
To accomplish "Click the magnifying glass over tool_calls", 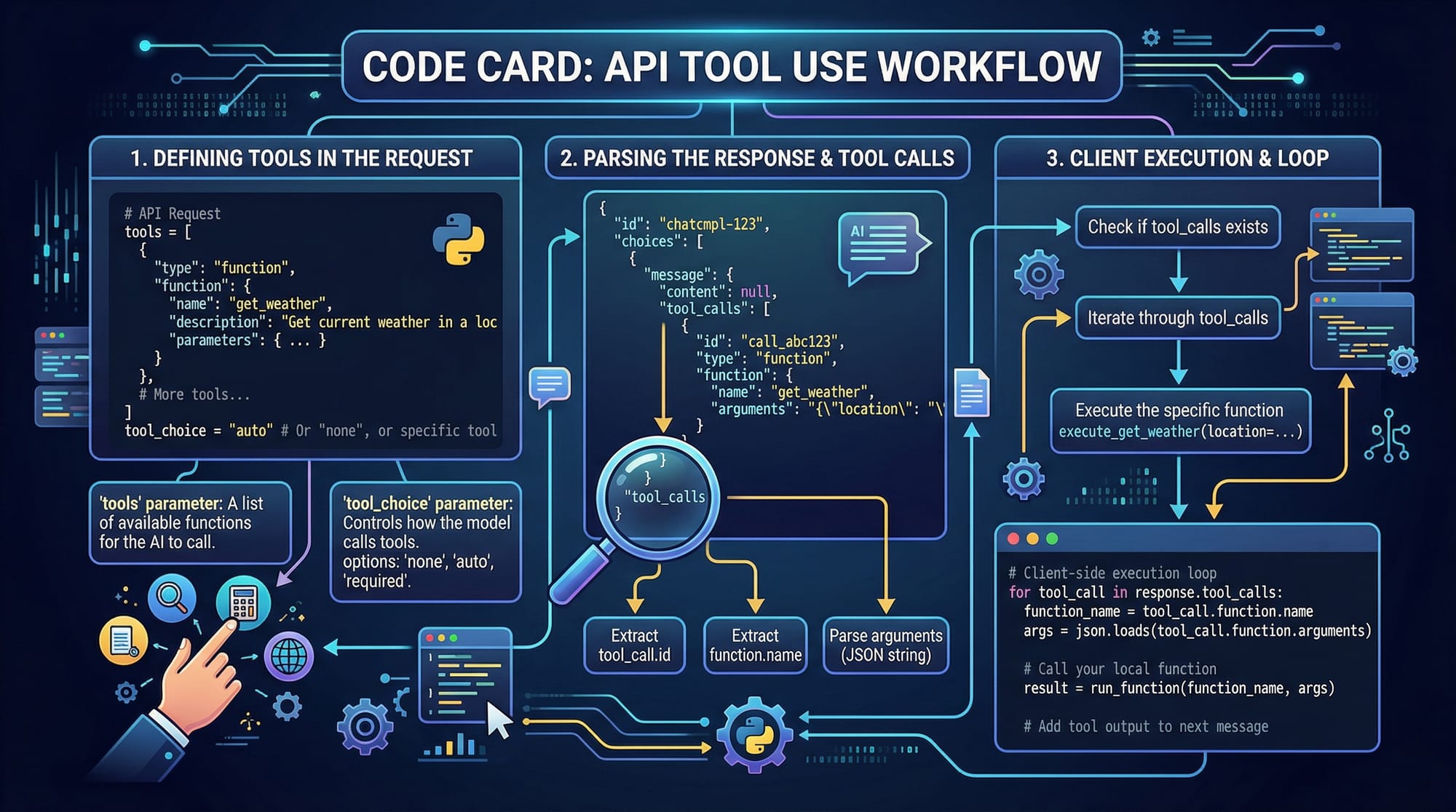I will click(658, 497).
